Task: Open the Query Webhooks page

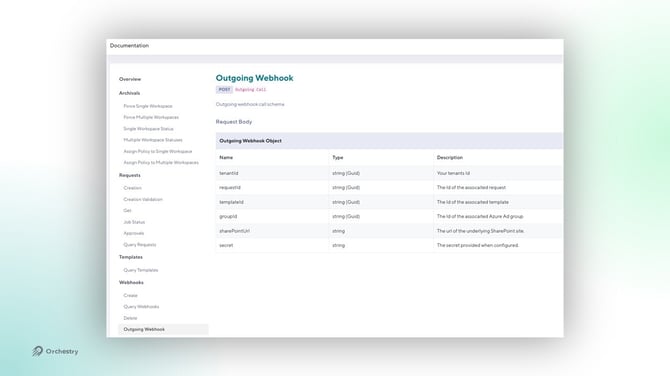Action: click(x=141, y=307)
